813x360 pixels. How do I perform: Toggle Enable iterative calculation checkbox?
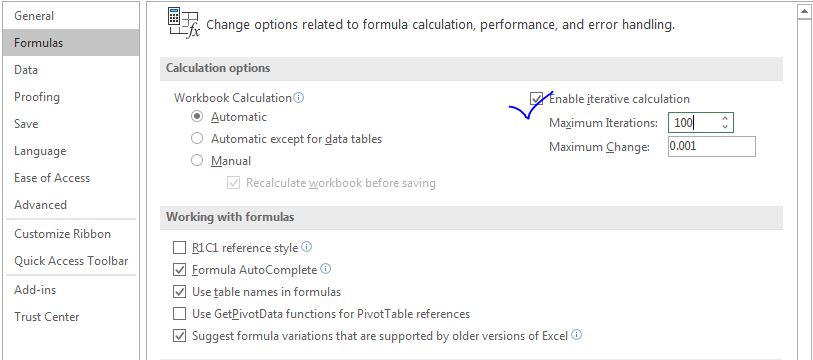536,99
